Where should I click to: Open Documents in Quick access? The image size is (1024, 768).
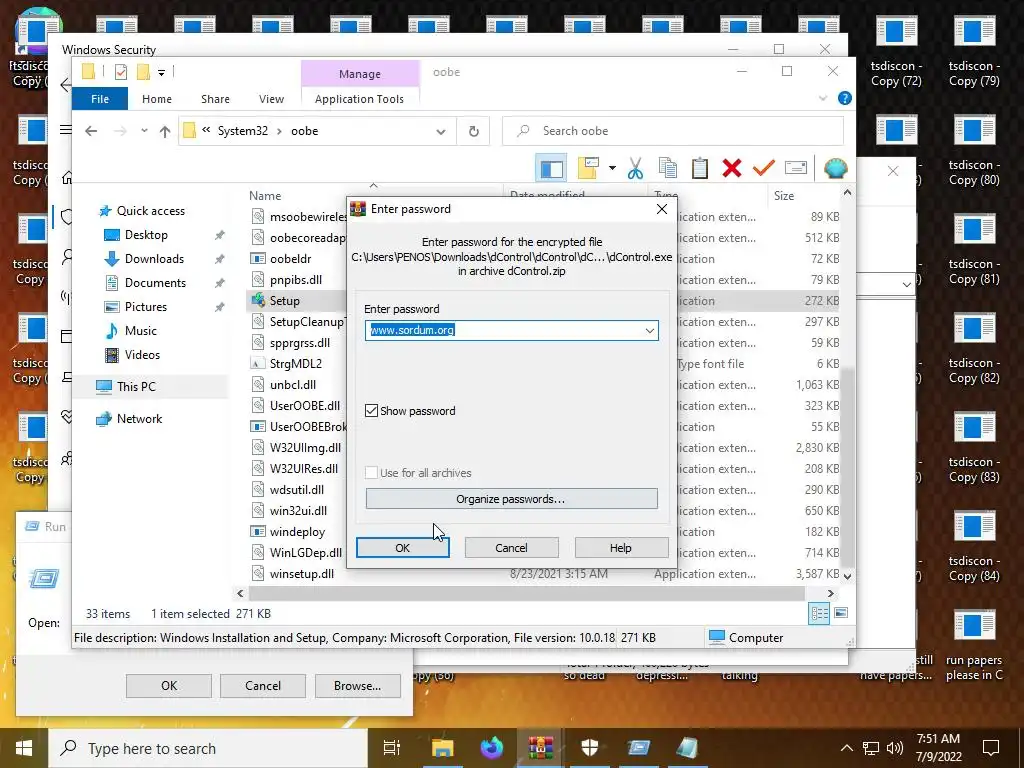pyautogui.click(x=155, y=283)
